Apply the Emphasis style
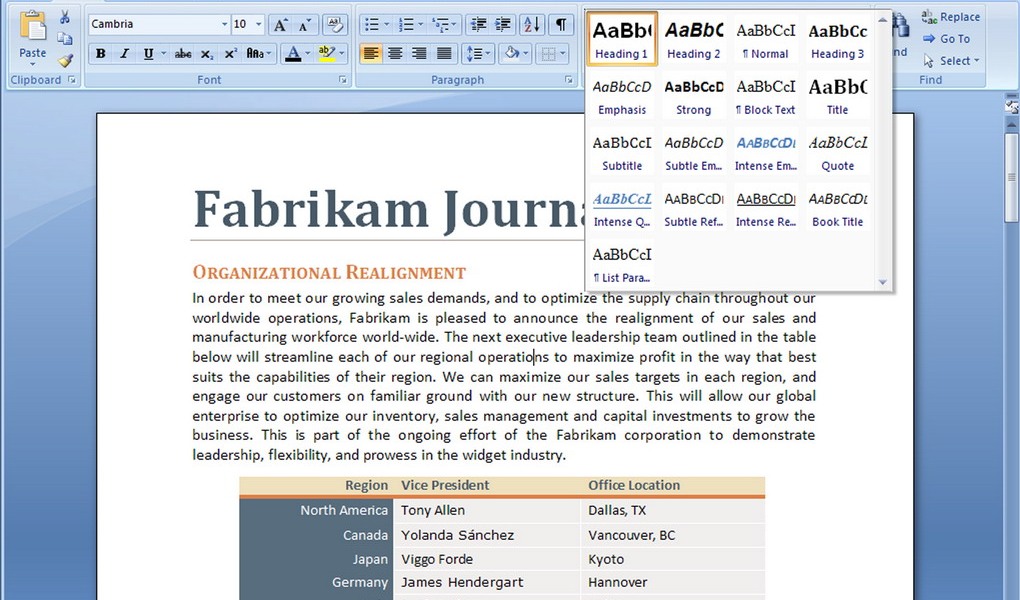 (x=623, y=96)
